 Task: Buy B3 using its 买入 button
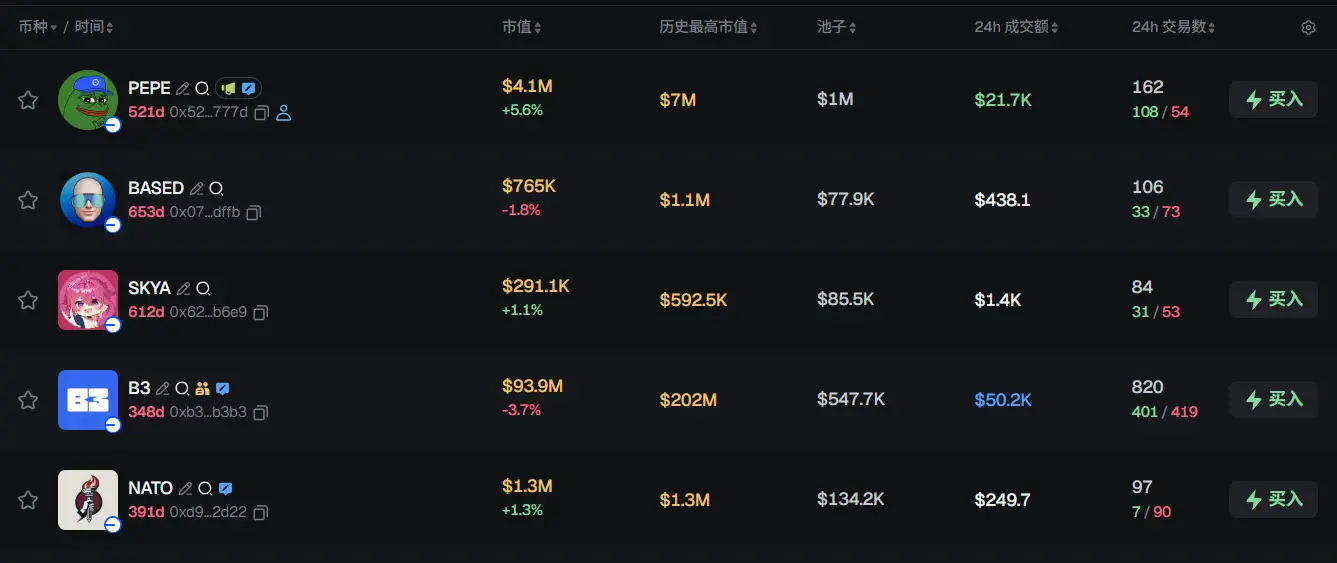tap(1273, 400)
